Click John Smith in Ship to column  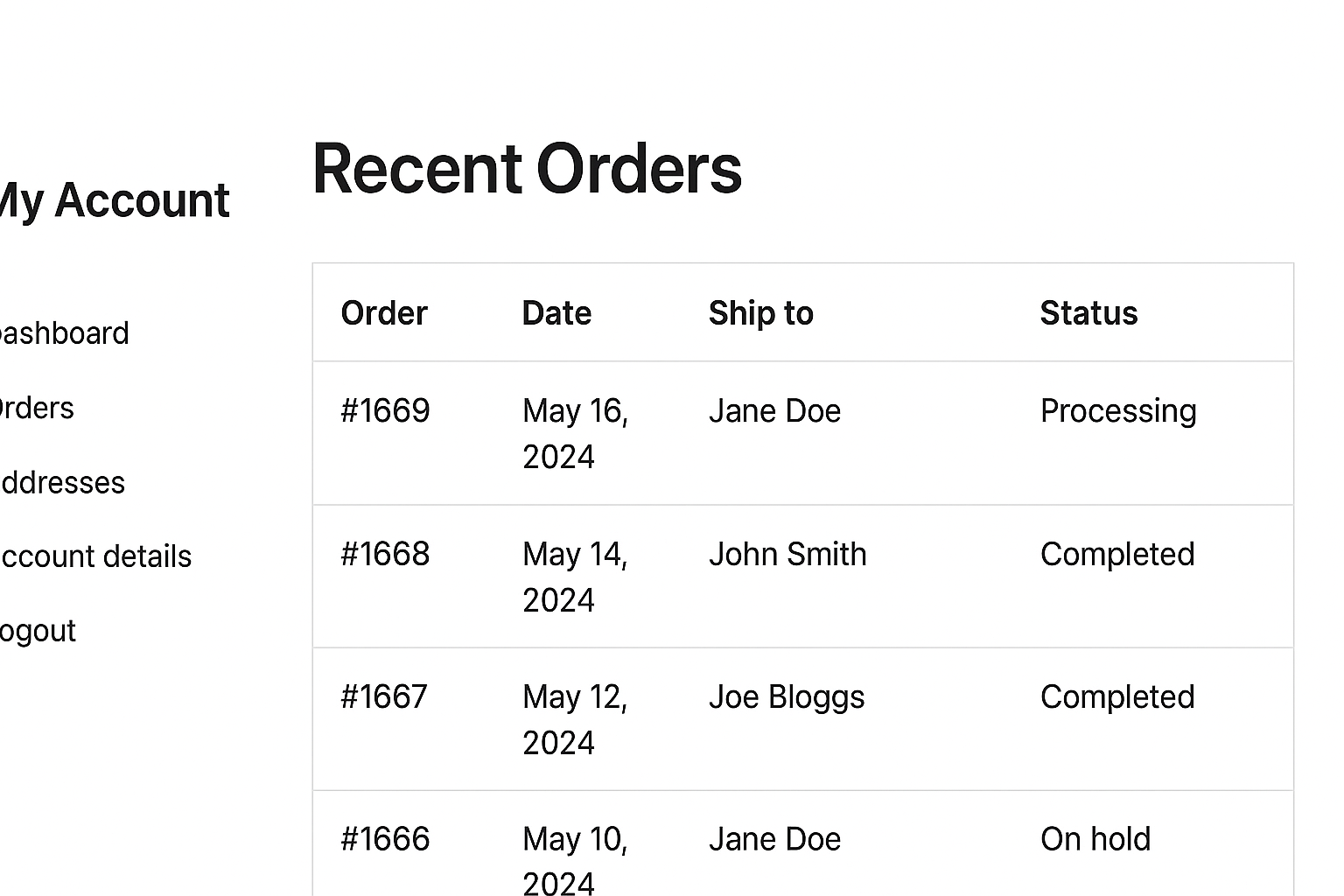tap(787, 554)
